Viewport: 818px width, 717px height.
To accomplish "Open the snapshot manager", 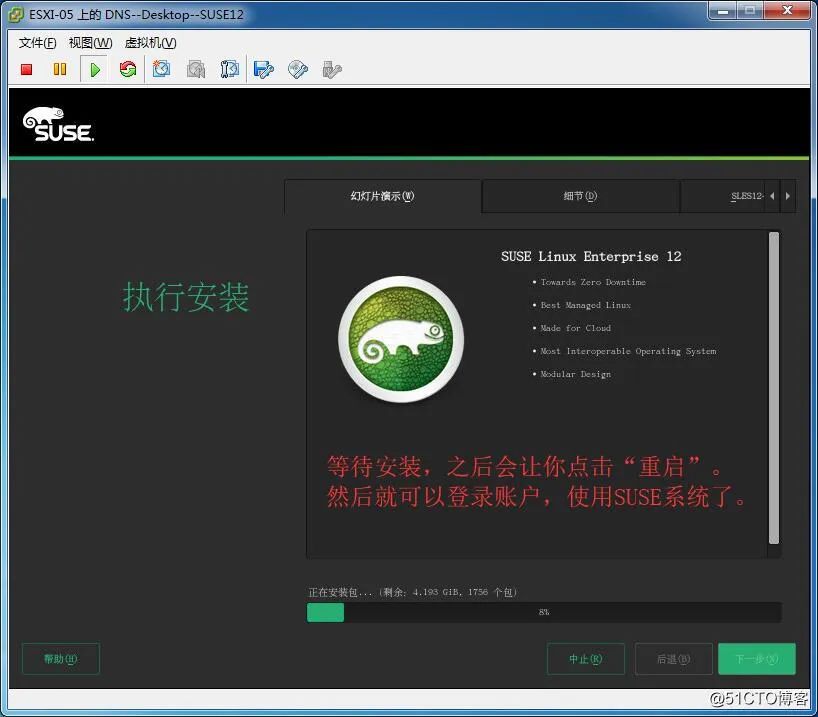I will pos(230,69).
